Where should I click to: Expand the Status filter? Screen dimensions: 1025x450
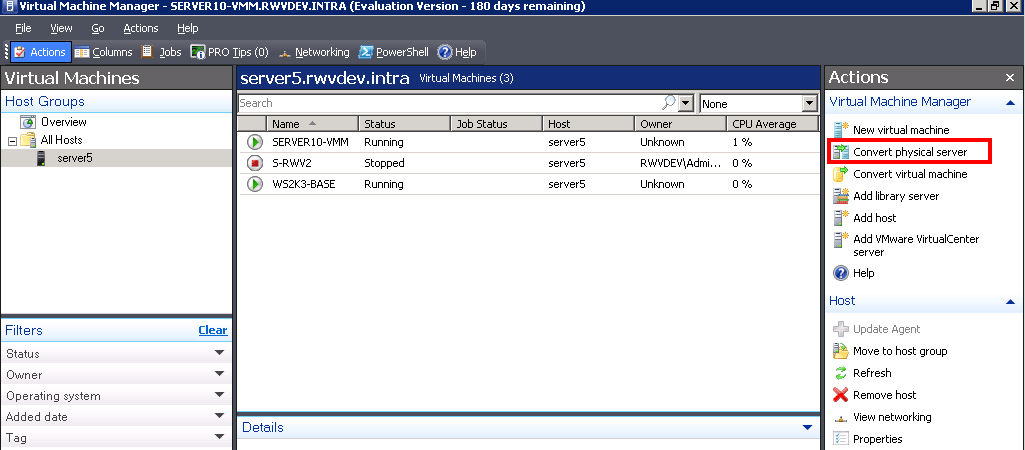point(219,353)
